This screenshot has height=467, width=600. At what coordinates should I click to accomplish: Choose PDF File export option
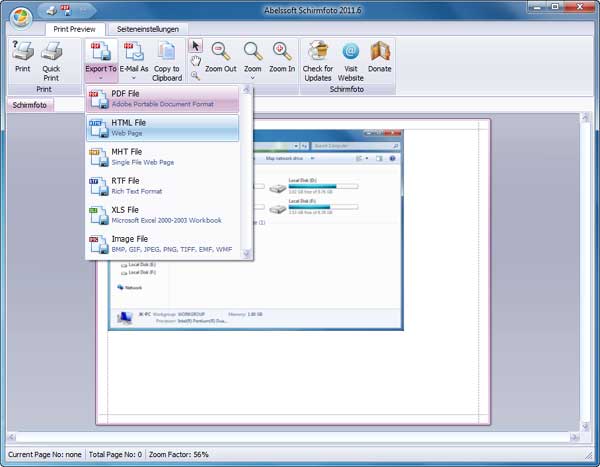pos(163,99)
